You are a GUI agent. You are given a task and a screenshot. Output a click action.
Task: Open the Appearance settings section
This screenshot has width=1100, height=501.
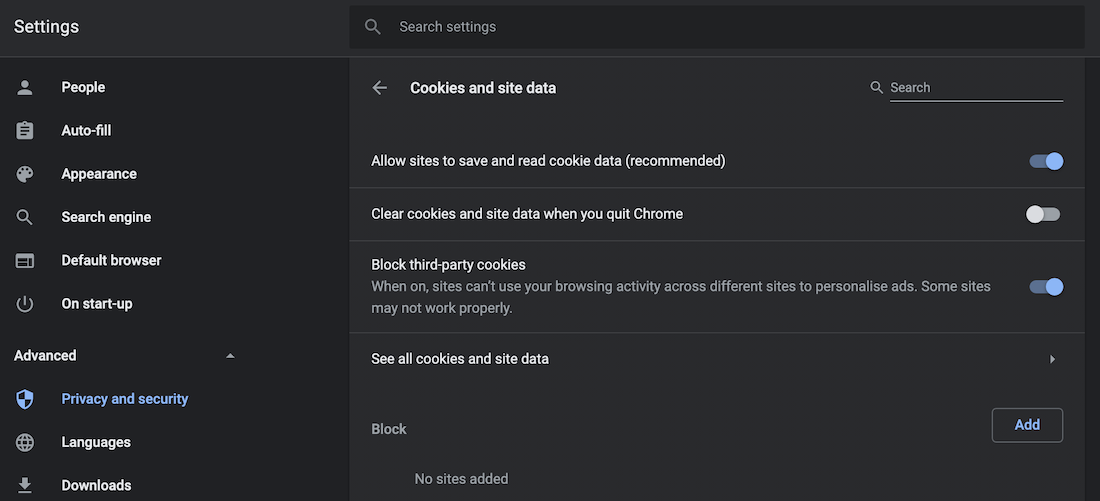pyautogui.click(x=99, y=174)
